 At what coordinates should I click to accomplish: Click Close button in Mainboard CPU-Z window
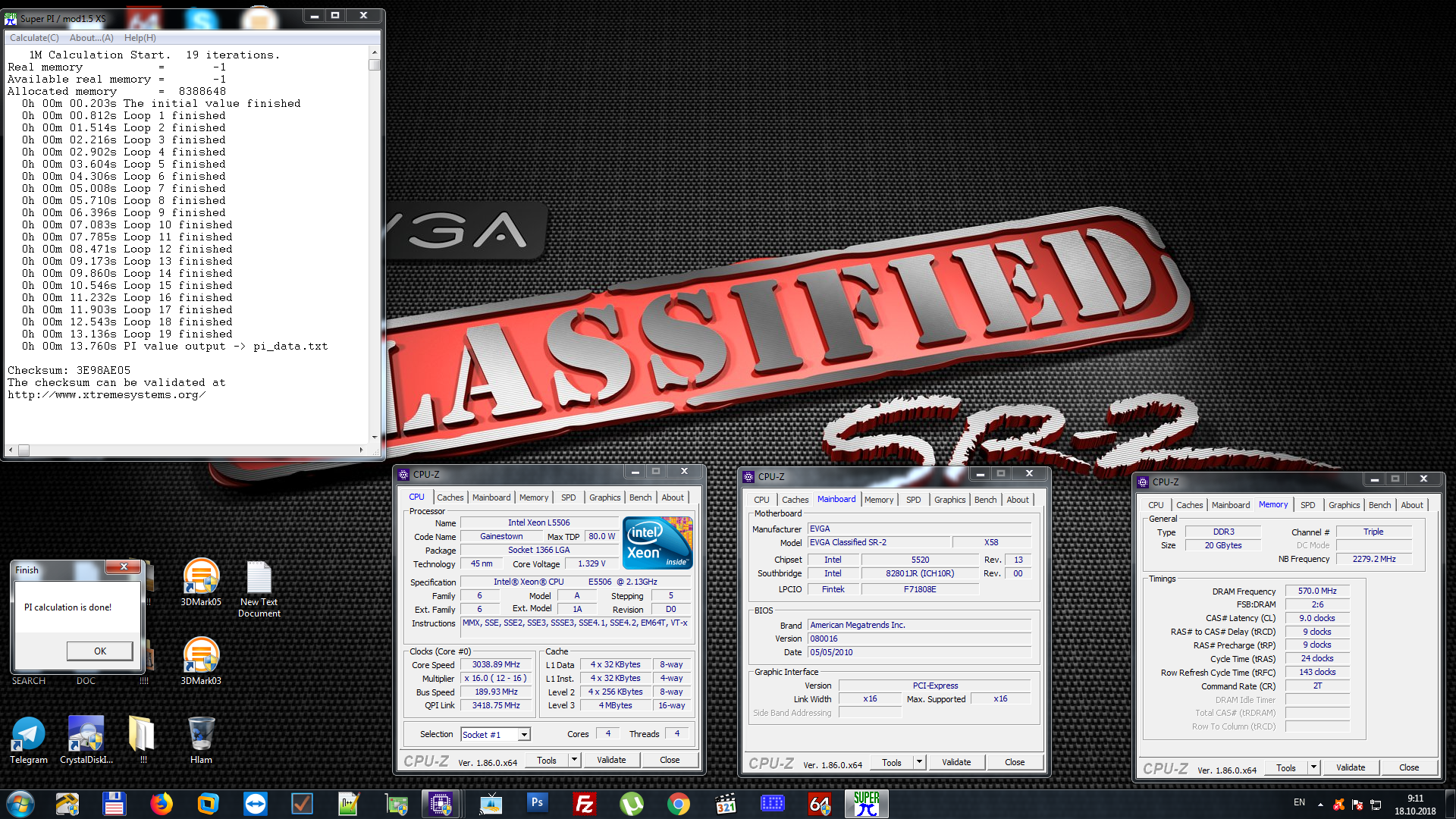[x=1015, y=762]
